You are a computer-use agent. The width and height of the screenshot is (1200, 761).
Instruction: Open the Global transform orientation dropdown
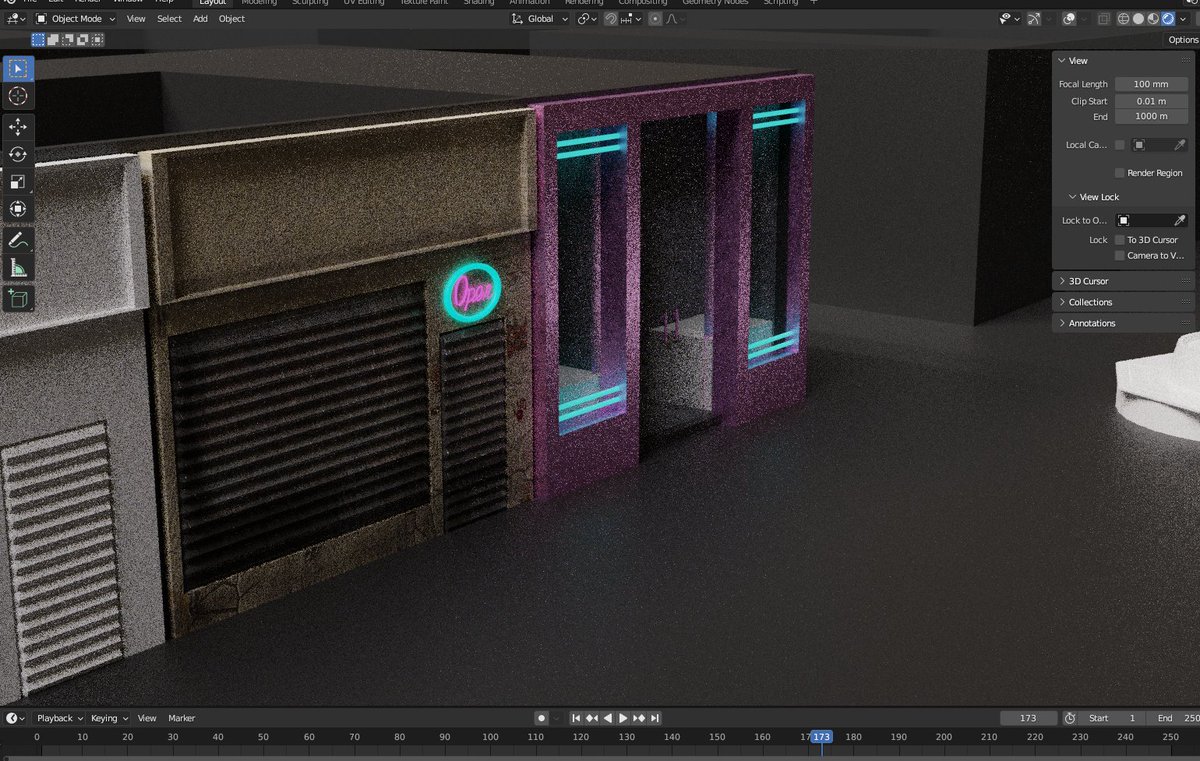pos(539,19)
